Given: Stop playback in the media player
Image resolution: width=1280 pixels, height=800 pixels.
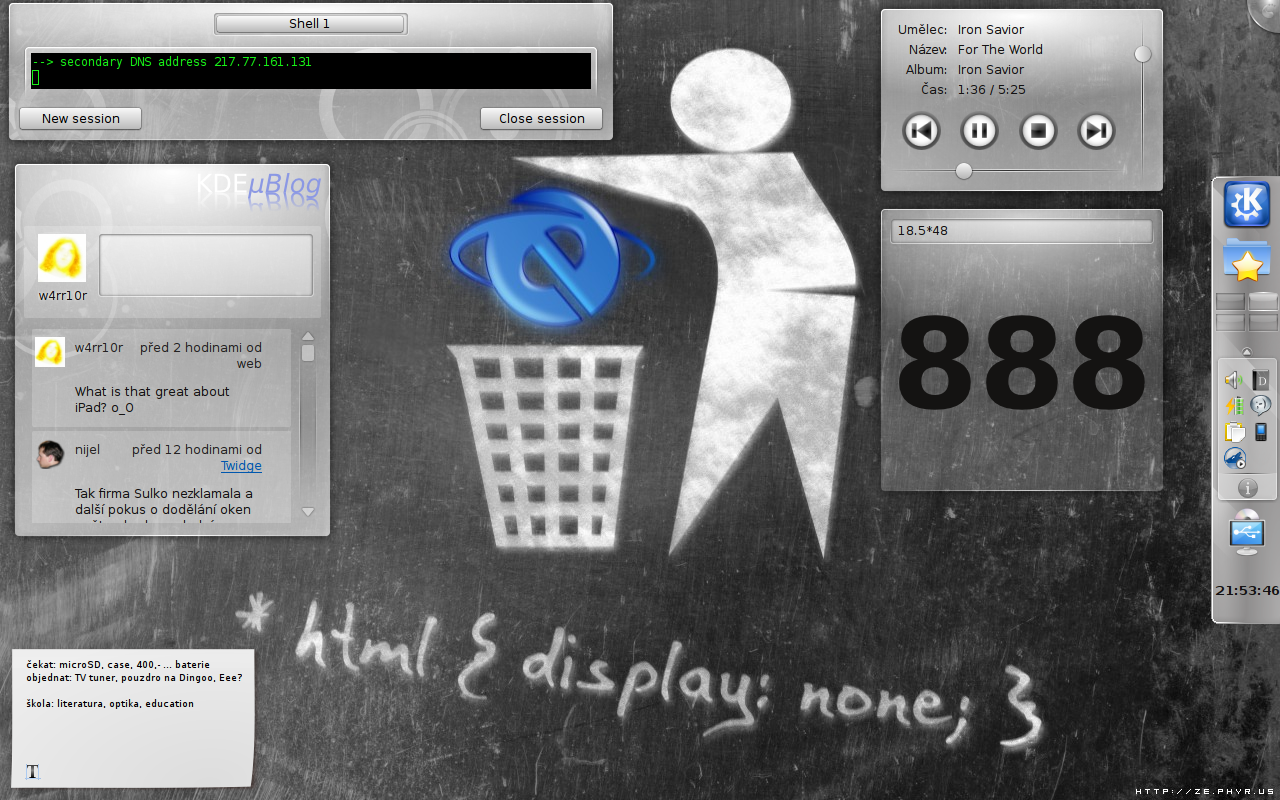Looking at the screenshot, I should click(1038, 130).
